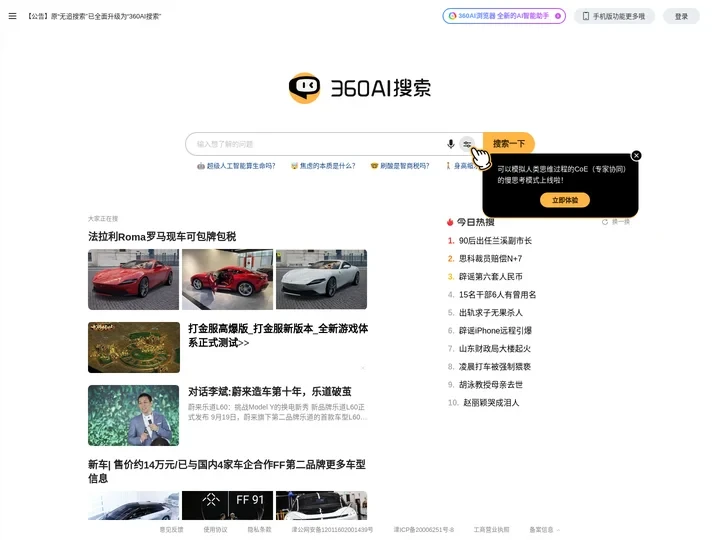The image size is (720, 540).
Task: Open hot search 胡泳教授母亲去世
Action: (490, 384)
